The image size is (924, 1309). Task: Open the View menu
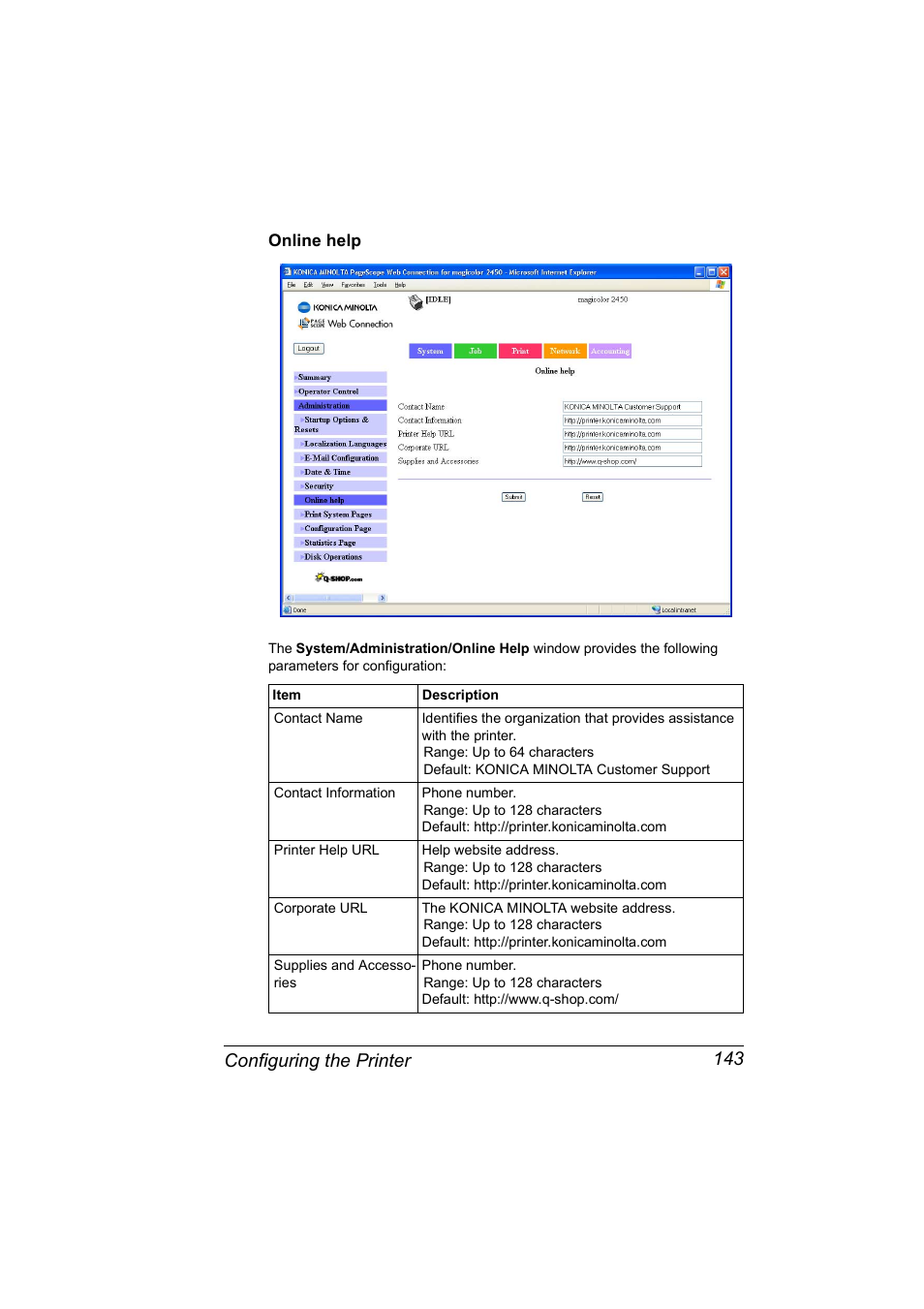327,285
